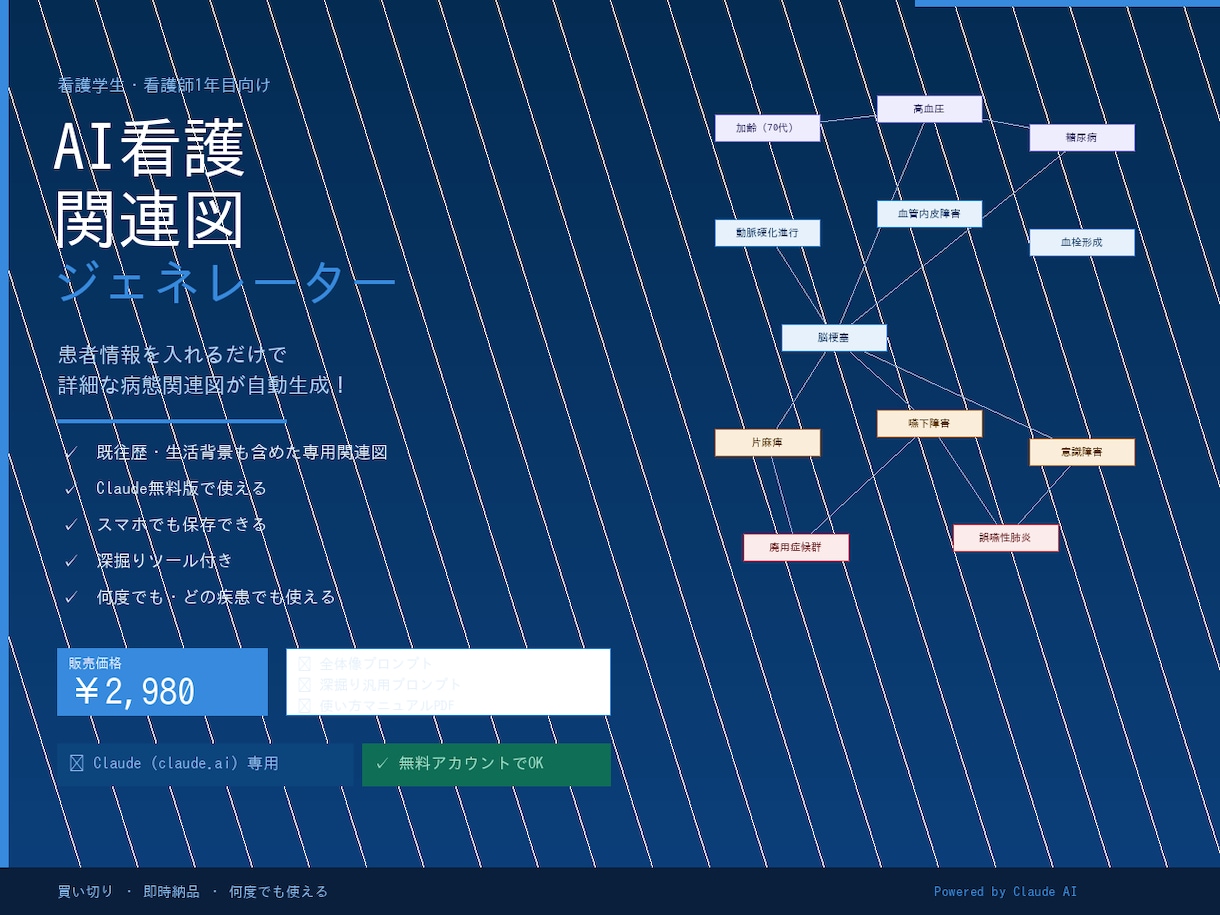Screen dimensions: 1220x915
Task: Click 何度でも使える in the footer
Action: point(278,892)
